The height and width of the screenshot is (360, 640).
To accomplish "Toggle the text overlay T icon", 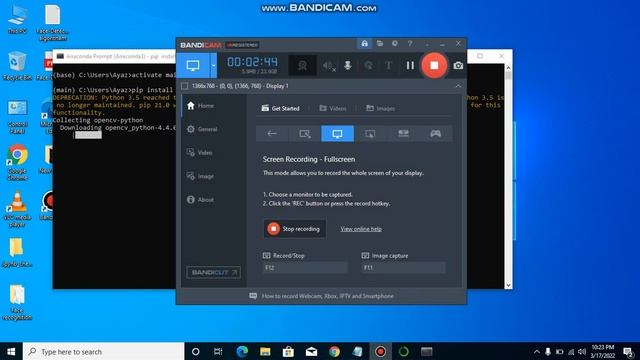I will [389, 66].
